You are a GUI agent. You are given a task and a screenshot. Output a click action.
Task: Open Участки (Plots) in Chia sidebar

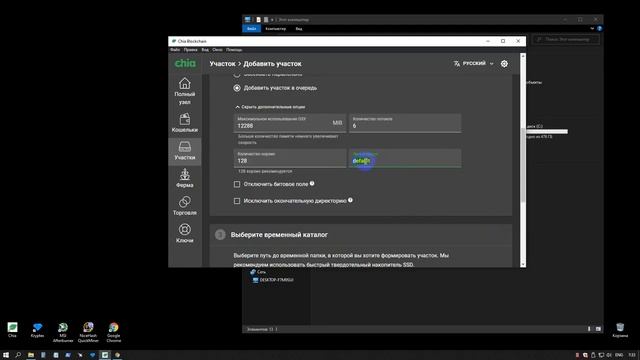[x=184, y=151]
